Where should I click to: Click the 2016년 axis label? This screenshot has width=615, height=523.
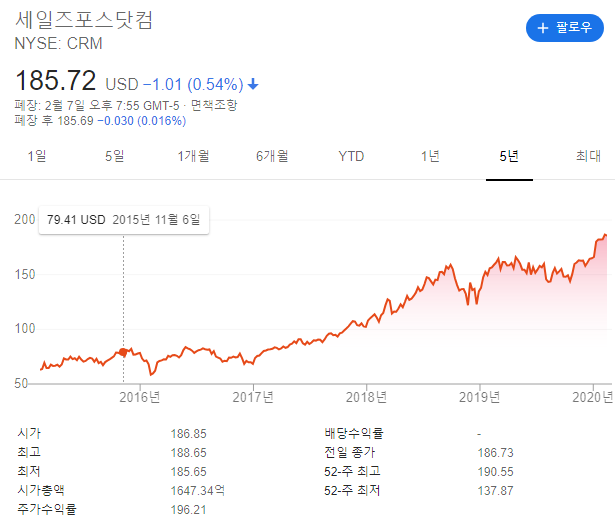[x=139, y=397]
